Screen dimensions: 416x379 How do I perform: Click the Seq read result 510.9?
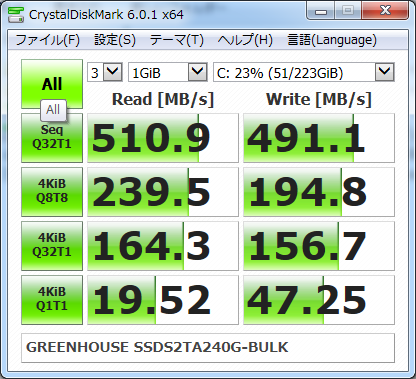[x=163, y=138]
